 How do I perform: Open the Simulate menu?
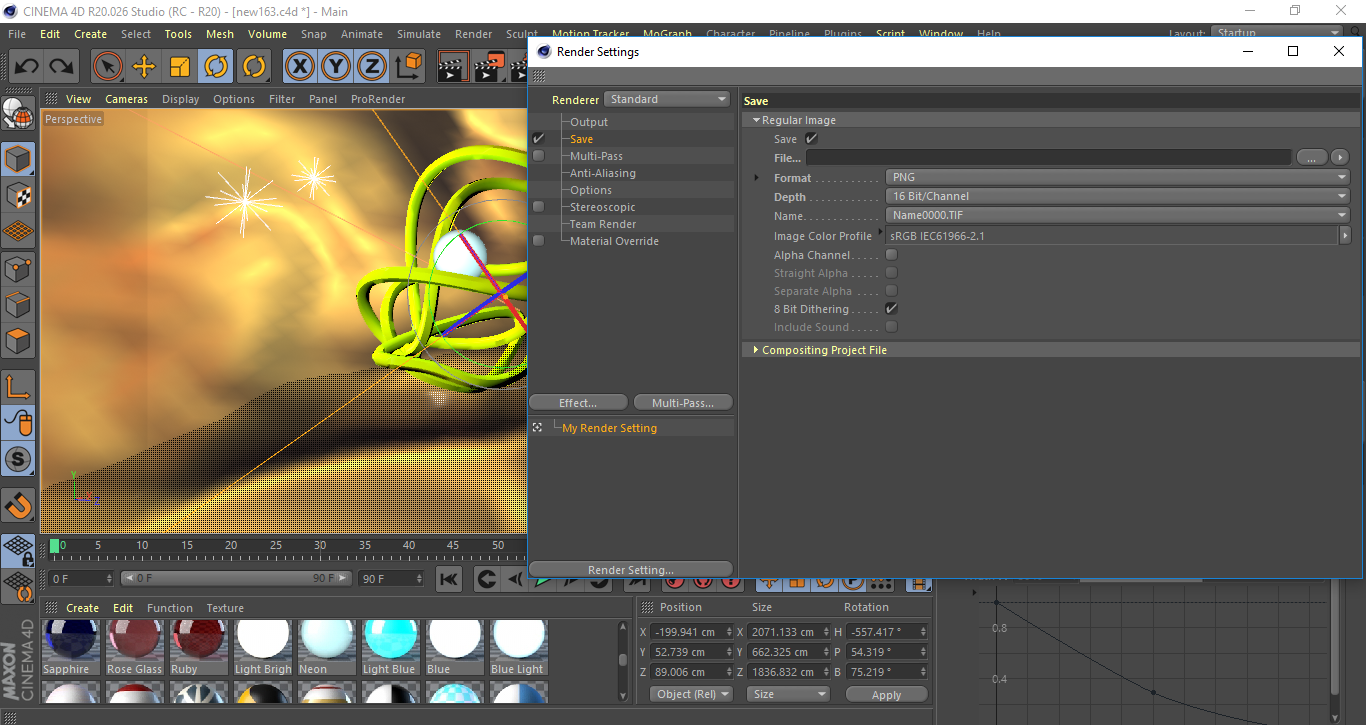(x=419, y=34)
